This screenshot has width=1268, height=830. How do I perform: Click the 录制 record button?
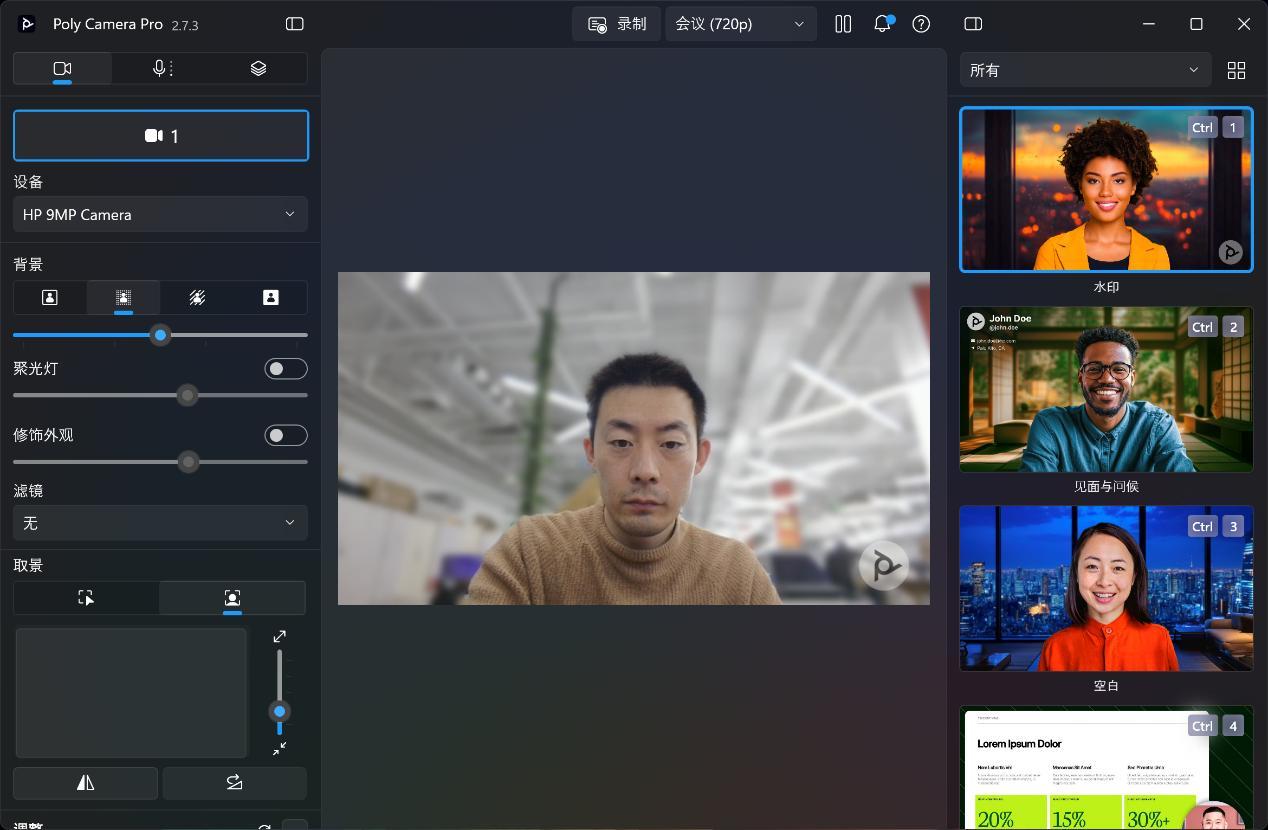click(617, 24)
